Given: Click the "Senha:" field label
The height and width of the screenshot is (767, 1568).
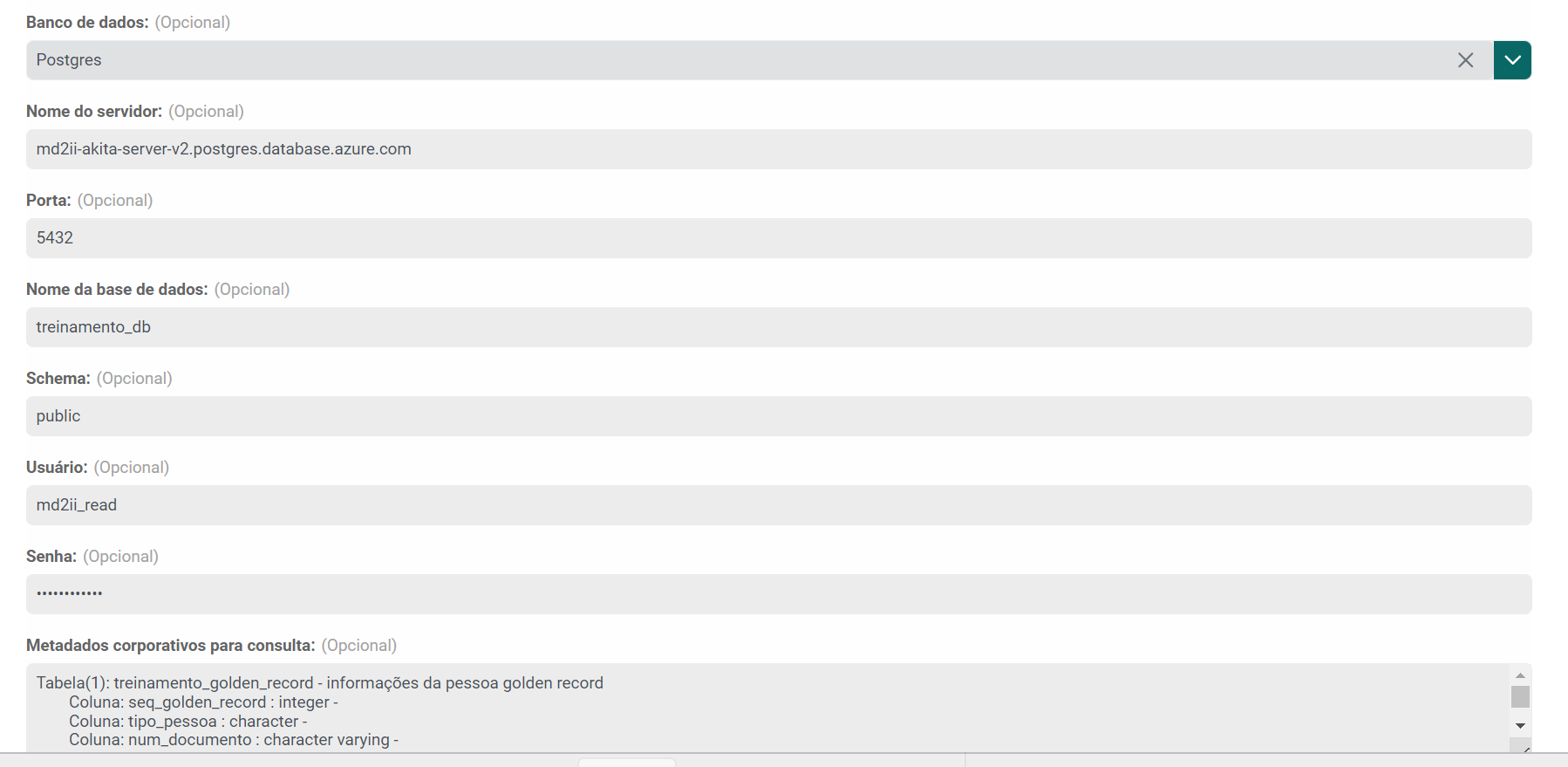Looking at the screenshot, I should (51, 557).
